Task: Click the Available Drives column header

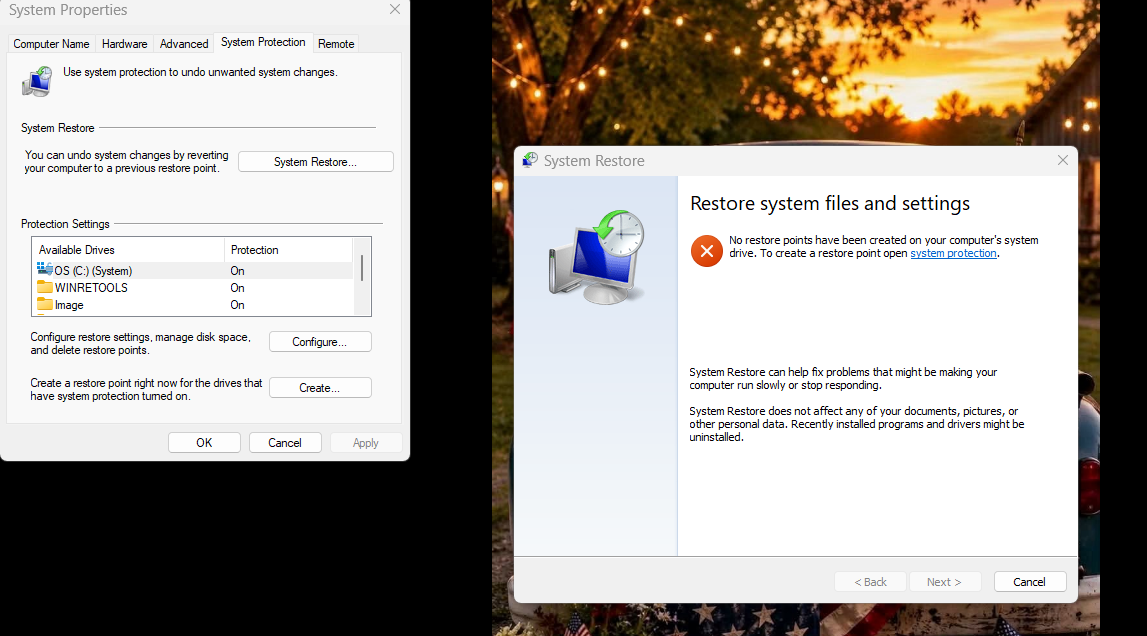Action: point(128,250)
